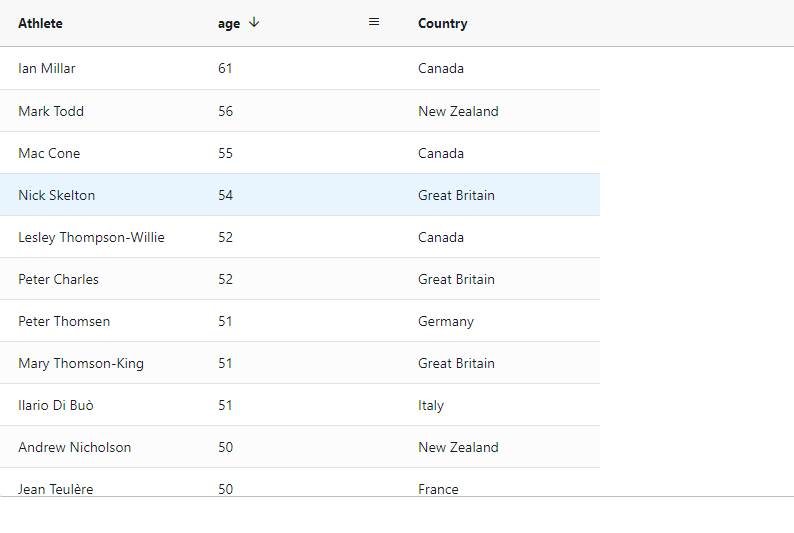Image resolution: width=794 pixels, height=533 pixels.
Task: Click the Ilario Di Buò cell
Action: click(56, 405)
